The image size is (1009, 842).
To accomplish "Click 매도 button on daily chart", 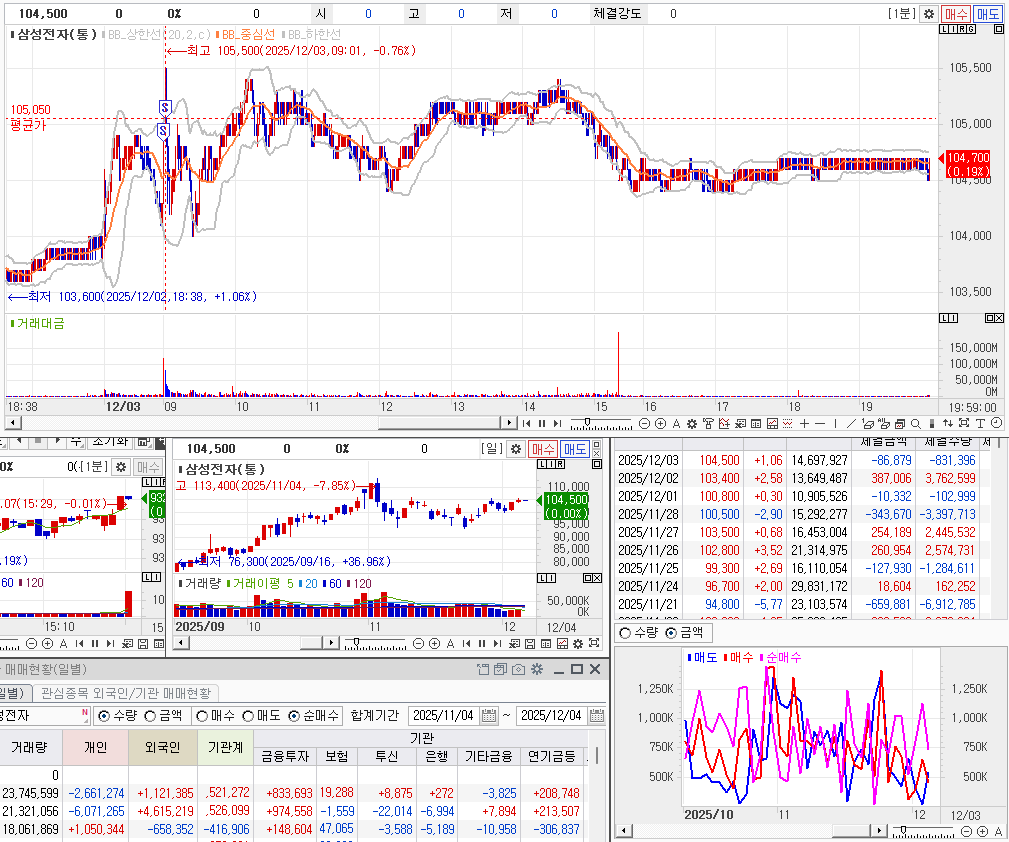I will pyautogui.click(x=575, y=449).
